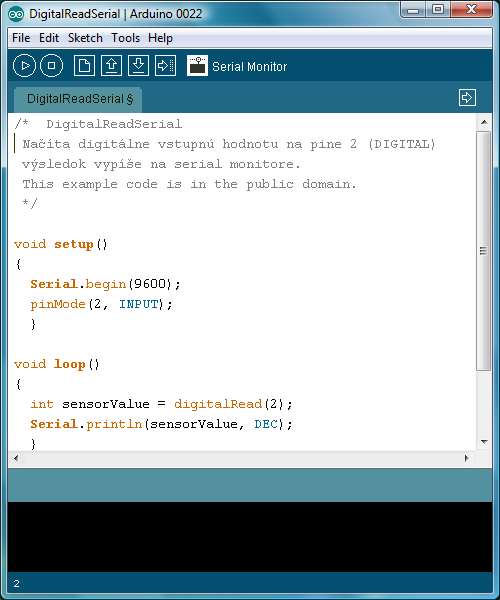
Task: Click the 'void loop()' line
Action: (x=57, y=364)
